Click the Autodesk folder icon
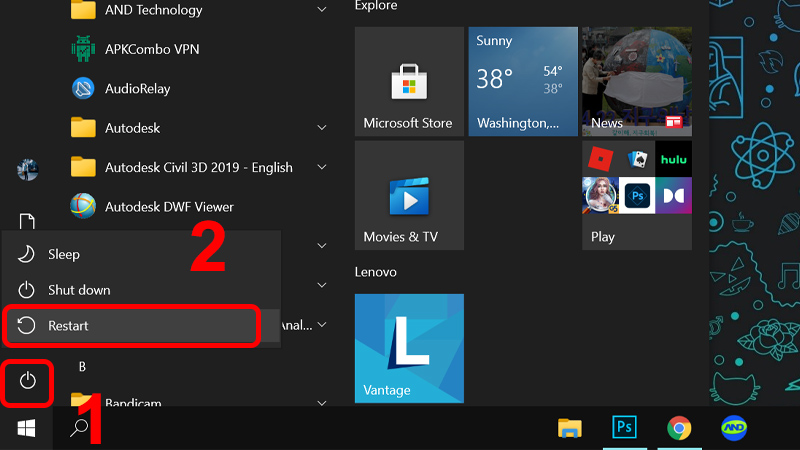800x450 pixels. 83,128
